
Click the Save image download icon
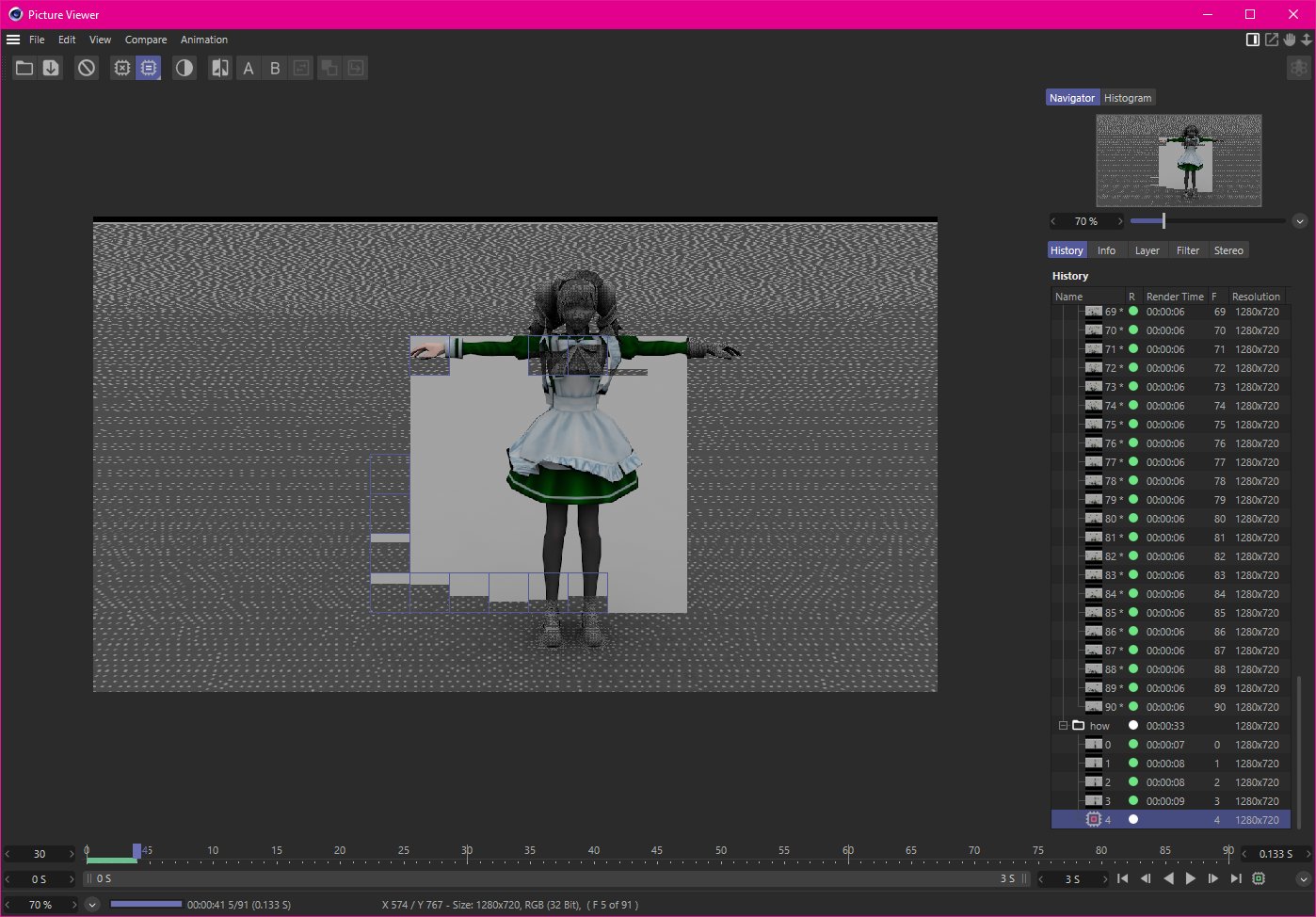point(51,68)
